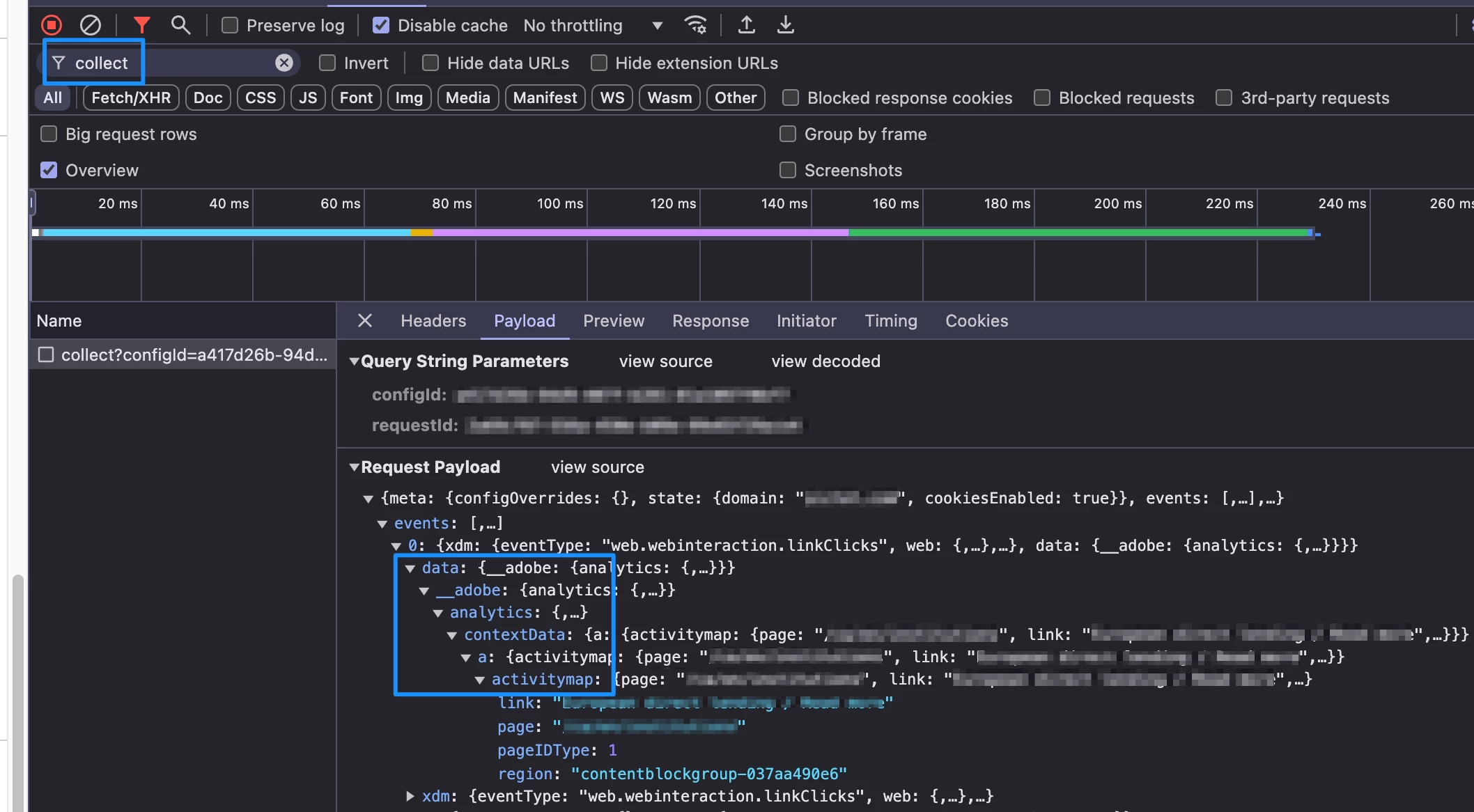Open the network conditions wifi icon
Image resolution: width=1474 pixels, height=812 pixels.
coord(695,25)
